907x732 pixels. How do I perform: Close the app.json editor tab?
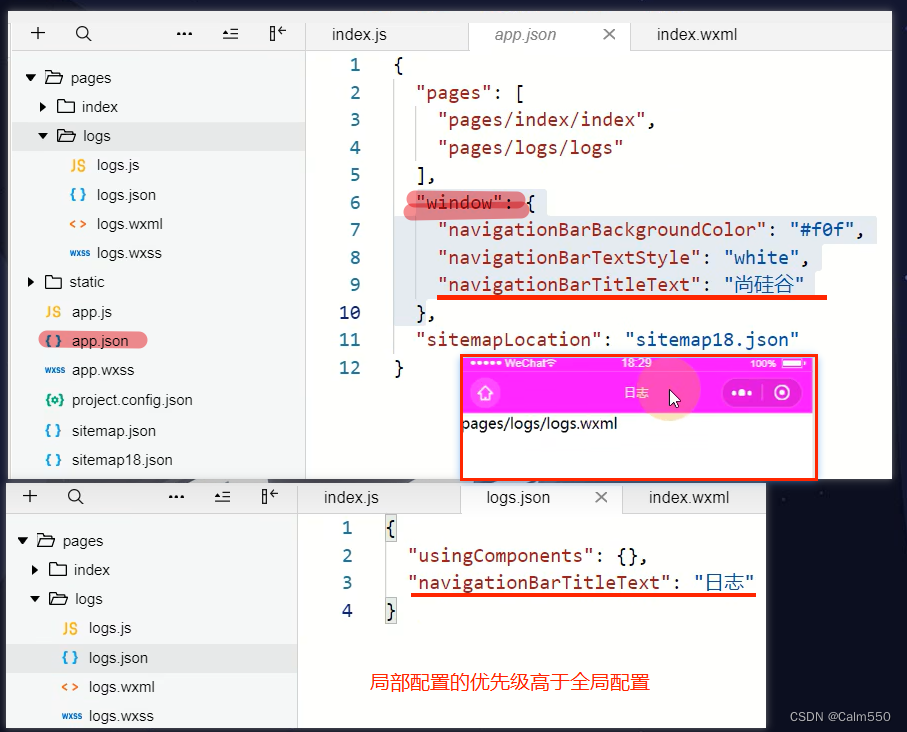(609, 34)
